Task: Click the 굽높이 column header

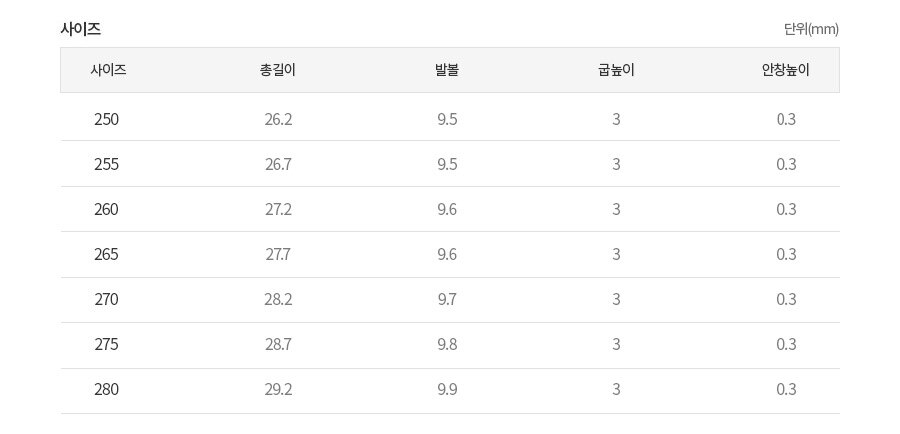Action: coord(616,70)
